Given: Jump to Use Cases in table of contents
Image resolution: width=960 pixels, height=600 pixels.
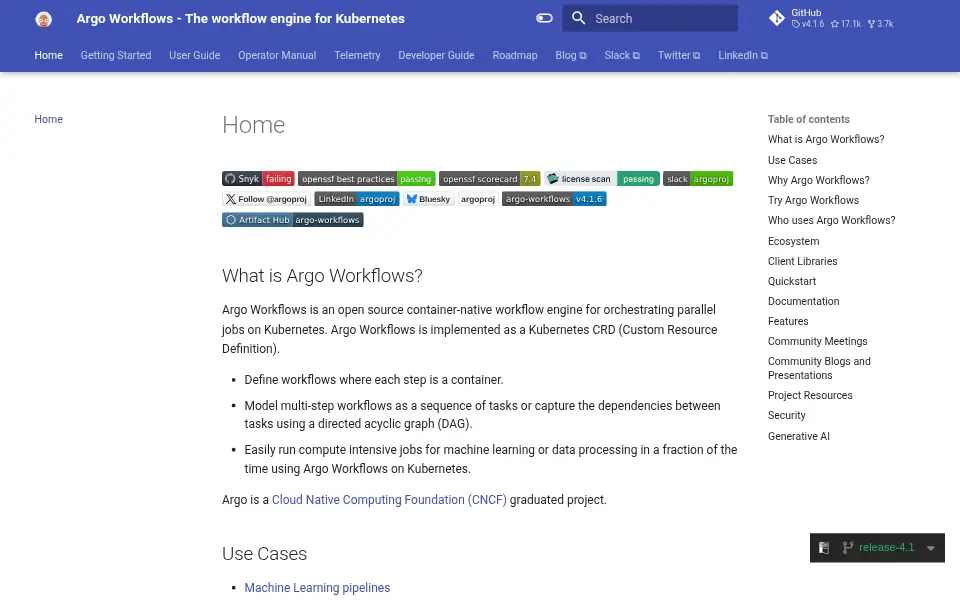Looking at the screenshot, I should (x=792, y=160).
